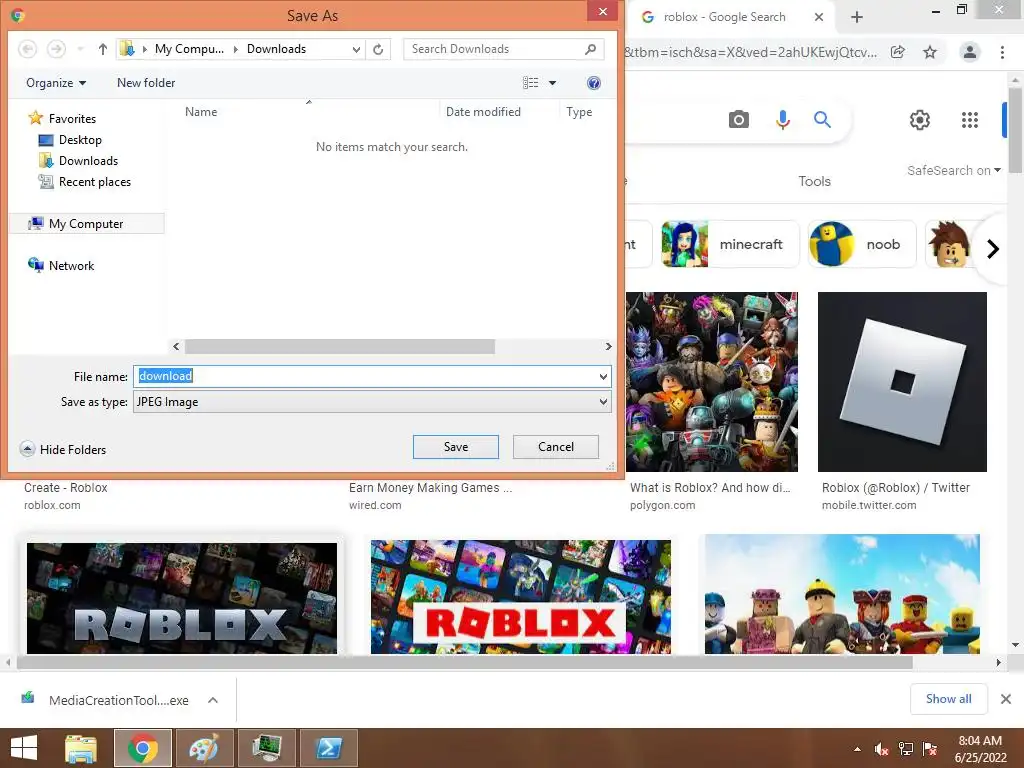1024x768 pixels.
Task: Refresh the Downloads folder listing
Action: (x=378, y=49)
